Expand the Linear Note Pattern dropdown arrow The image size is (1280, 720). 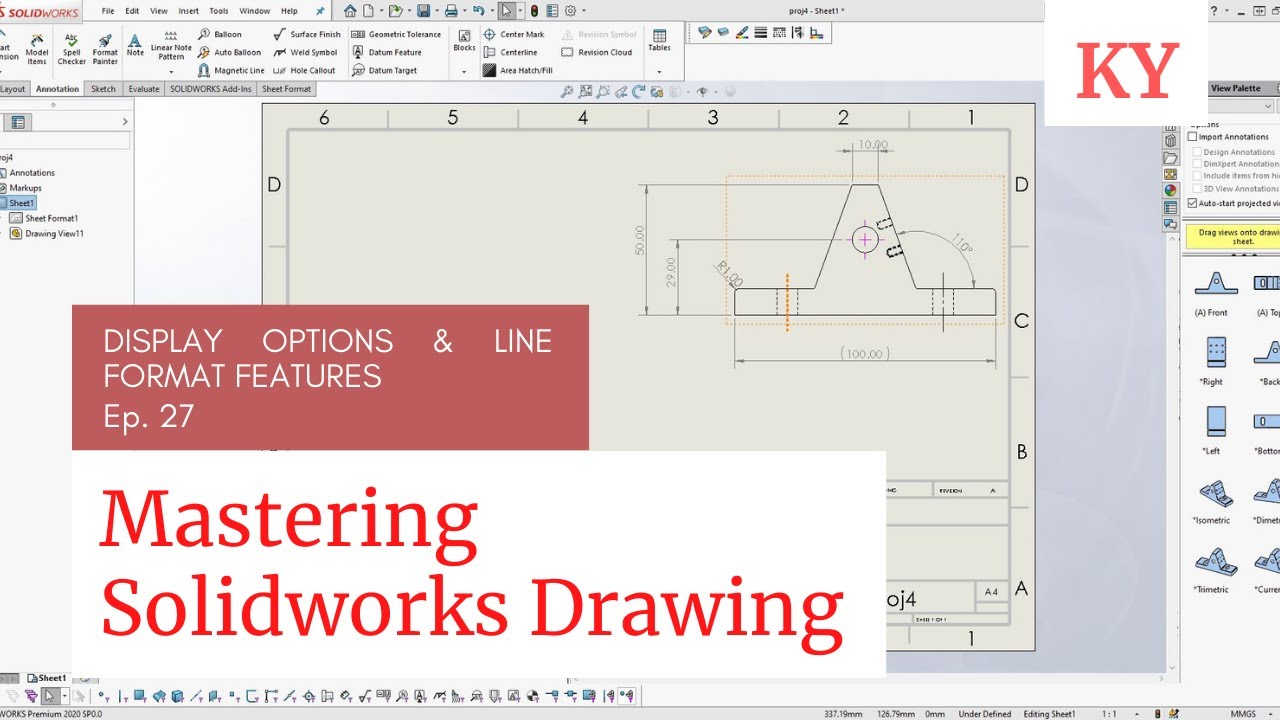click(x=171, y=72)
